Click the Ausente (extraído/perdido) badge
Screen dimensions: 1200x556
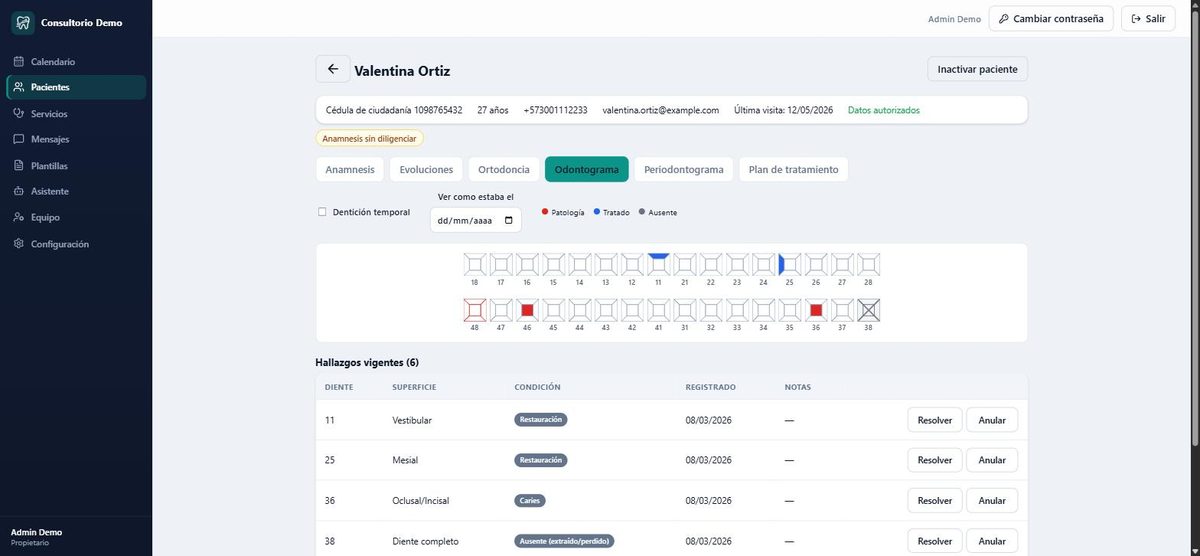point(564,541)
